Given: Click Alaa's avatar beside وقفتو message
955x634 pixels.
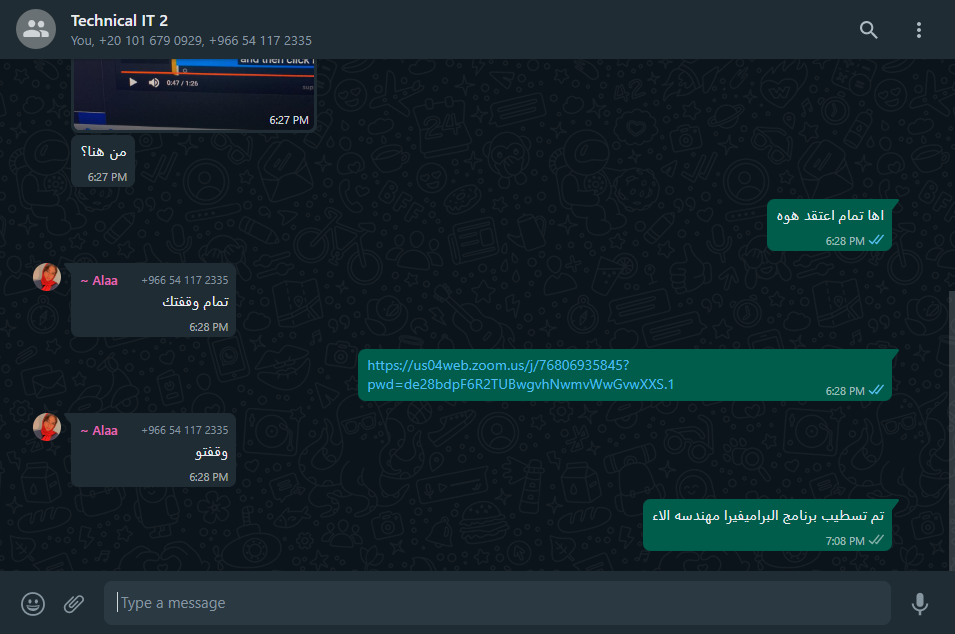Looking at the screenshot, I should pos(47,427).
